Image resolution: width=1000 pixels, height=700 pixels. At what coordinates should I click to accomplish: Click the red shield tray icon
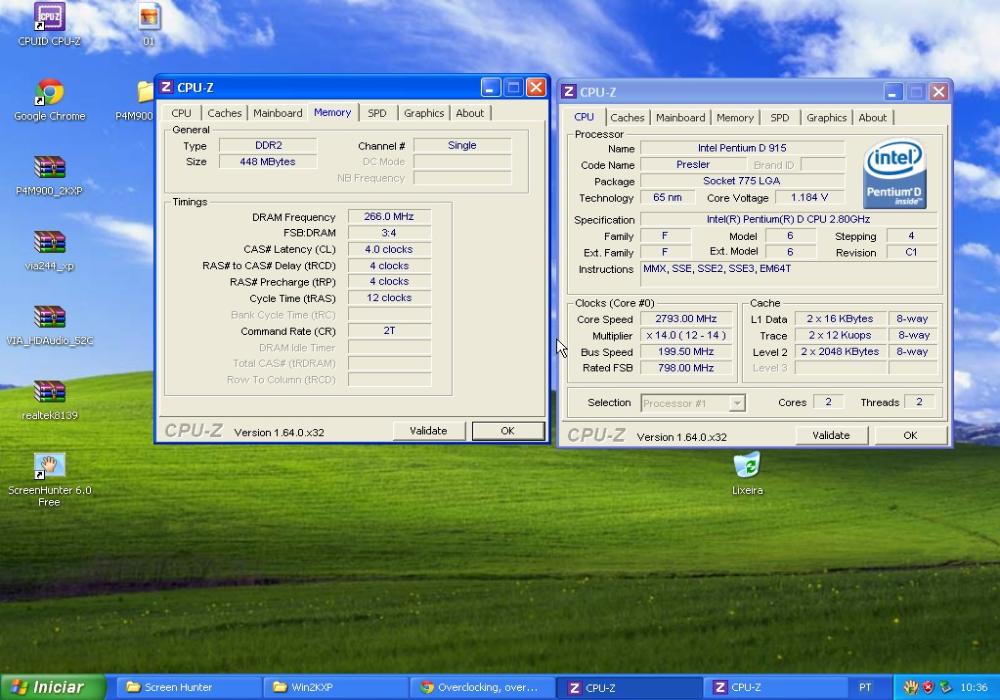click(x=928, y=687)
